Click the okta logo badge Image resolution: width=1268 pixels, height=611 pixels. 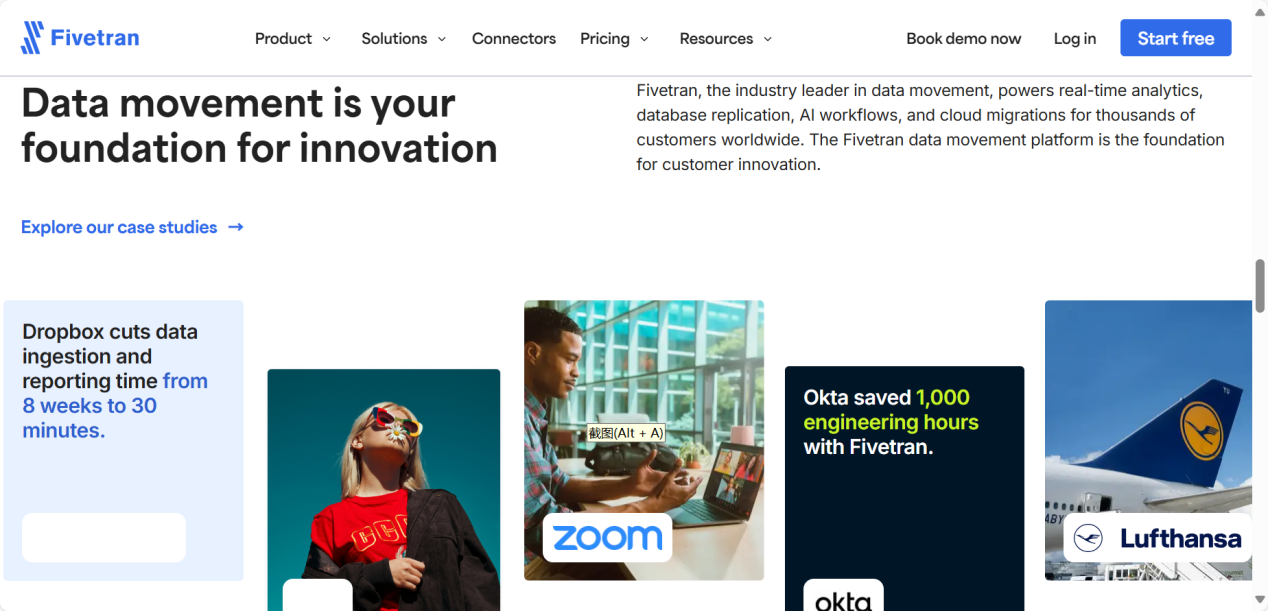pyautogui.click(x=843, y=596)
